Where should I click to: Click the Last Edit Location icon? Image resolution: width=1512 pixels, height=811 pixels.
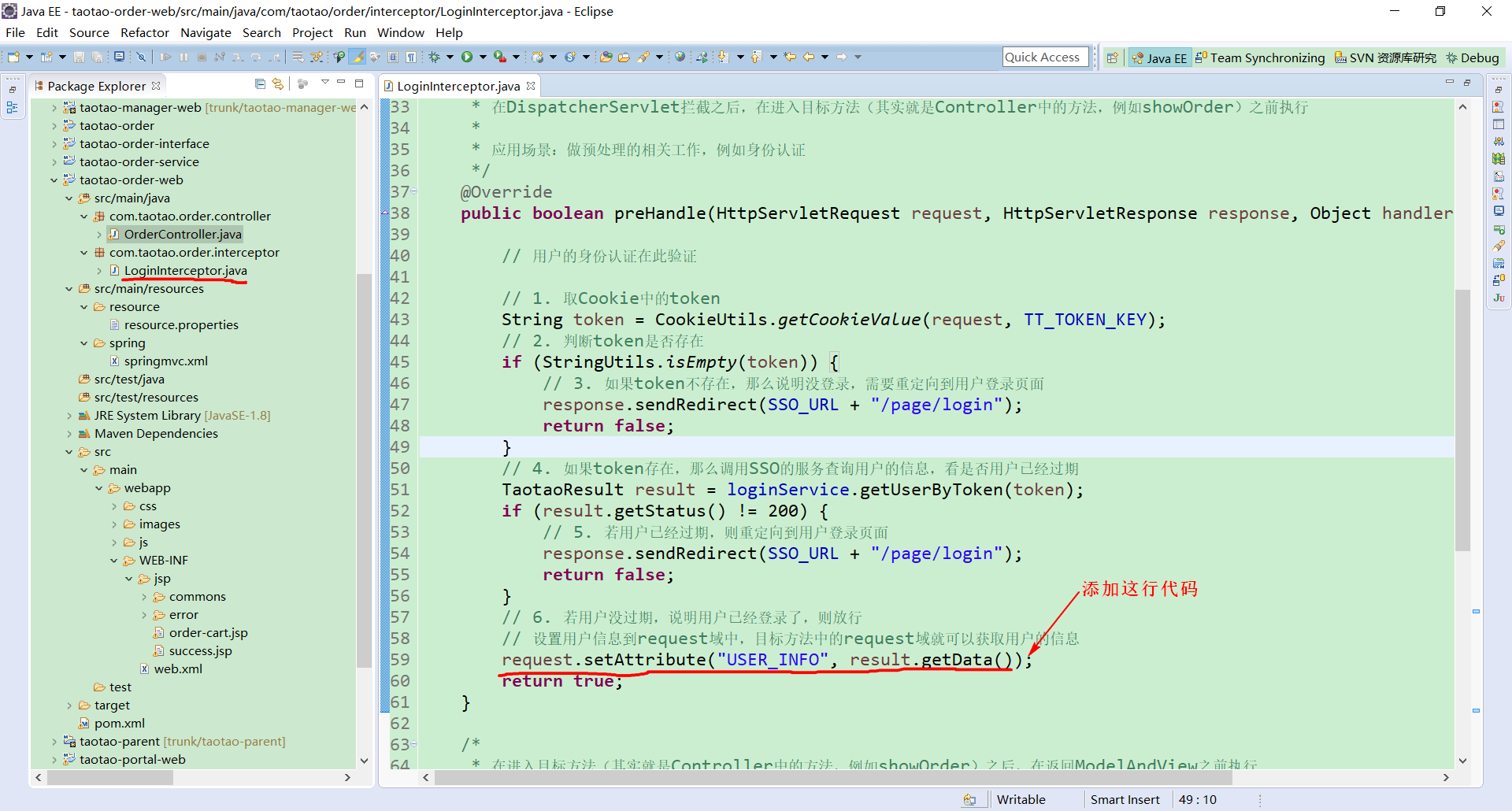[790, 57]
